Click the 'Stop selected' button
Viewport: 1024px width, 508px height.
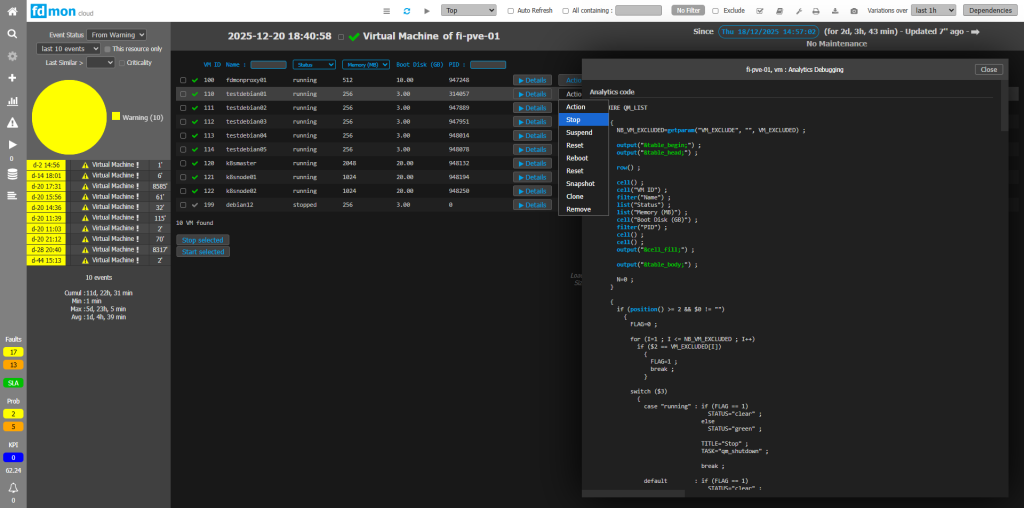pos(201,240)
